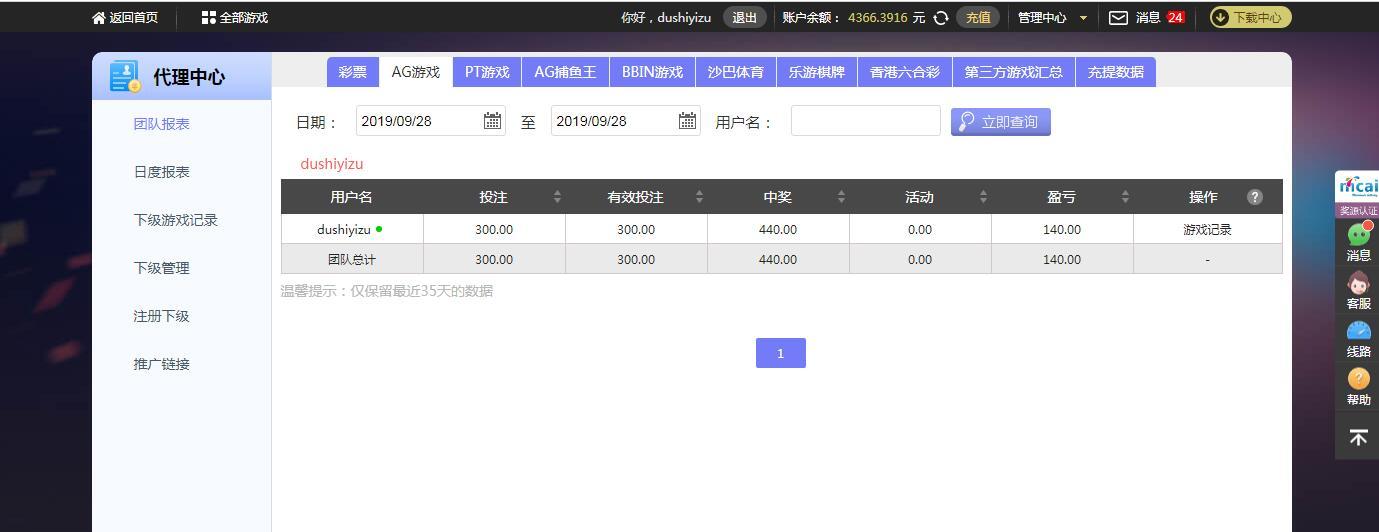Switch to the PT游戏 tab

point(487,72)
